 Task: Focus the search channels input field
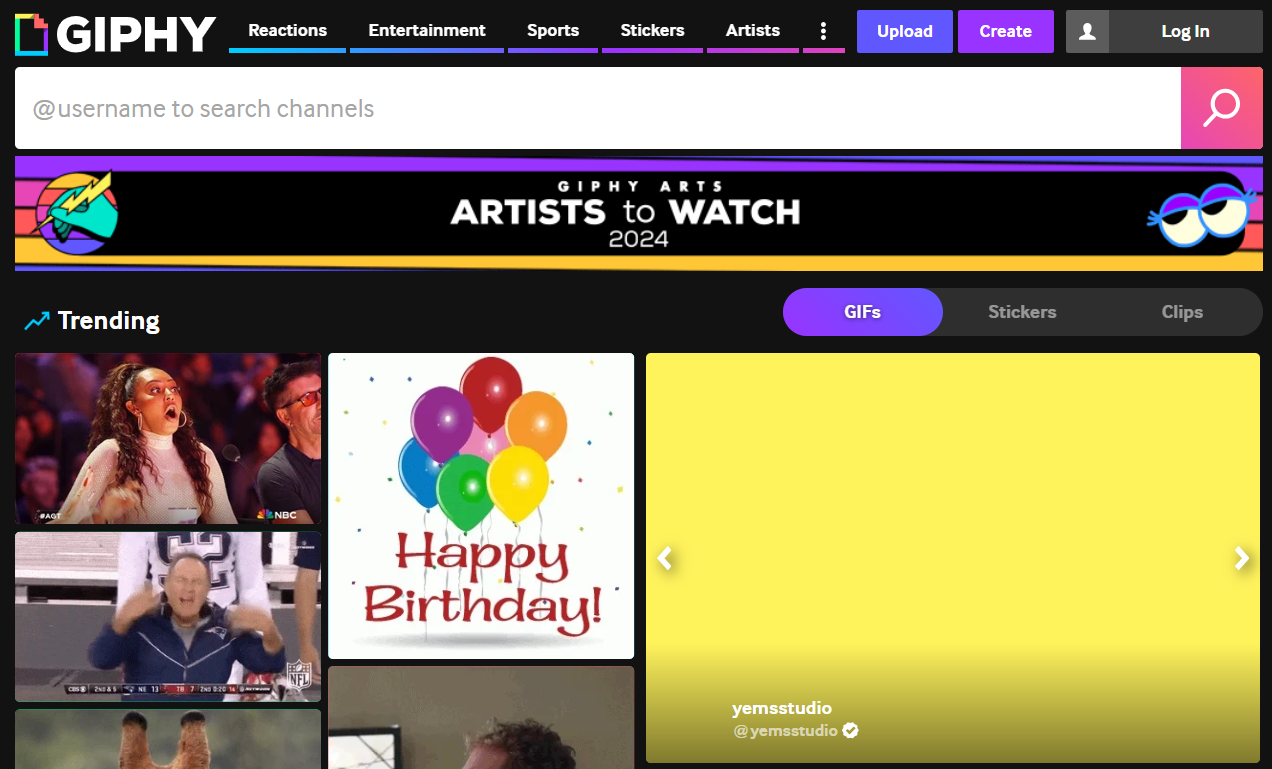[x=597, y=108]
